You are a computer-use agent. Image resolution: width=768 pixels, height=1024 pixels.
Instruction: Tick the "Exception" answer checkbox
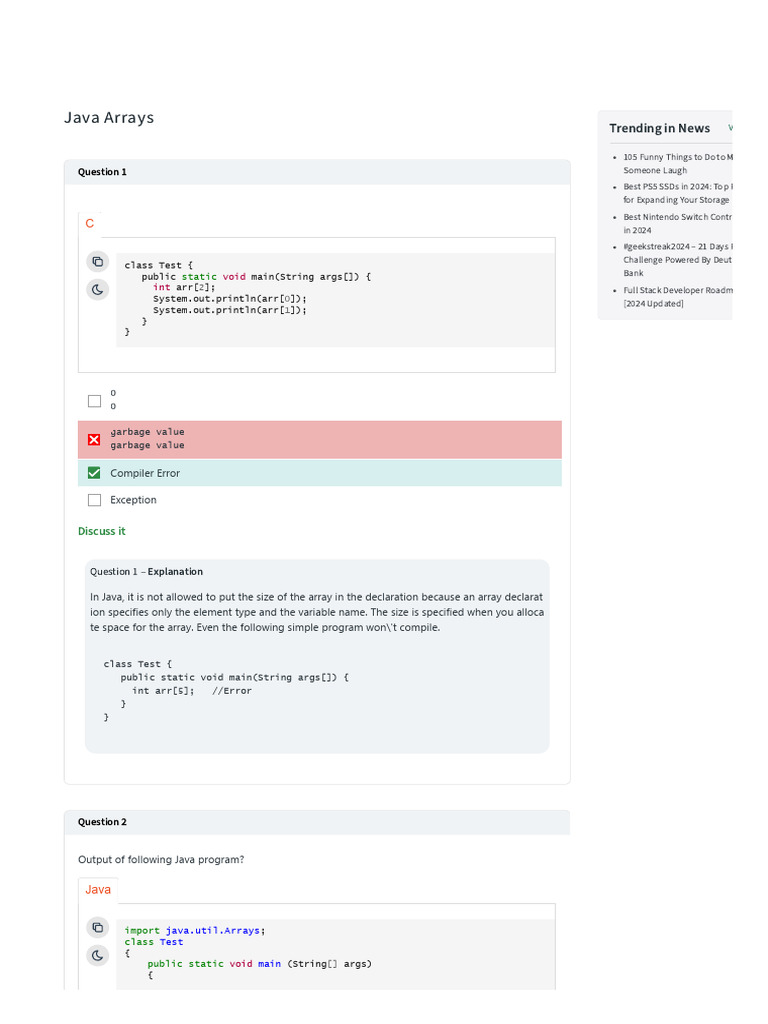(95, 500)
